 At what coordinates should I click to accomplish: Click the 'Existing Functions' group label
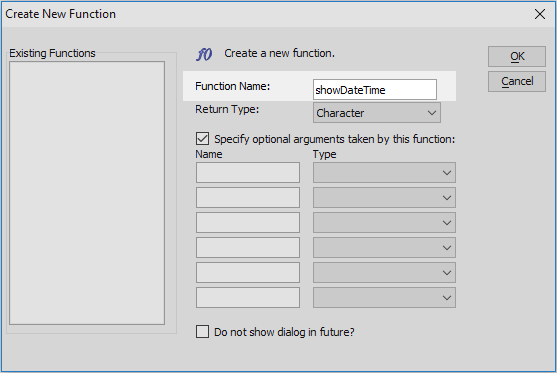pyautogui.click(x=52, y=53)
